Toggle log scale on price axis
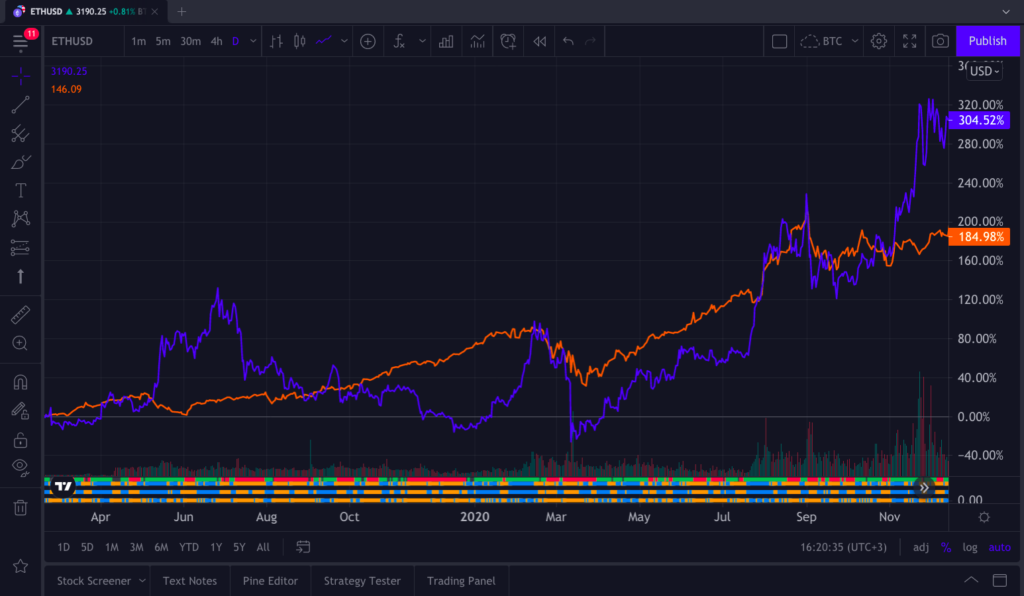Viewport: 1024px width, 596px height. pyautogui.click(x=970, y=547)
